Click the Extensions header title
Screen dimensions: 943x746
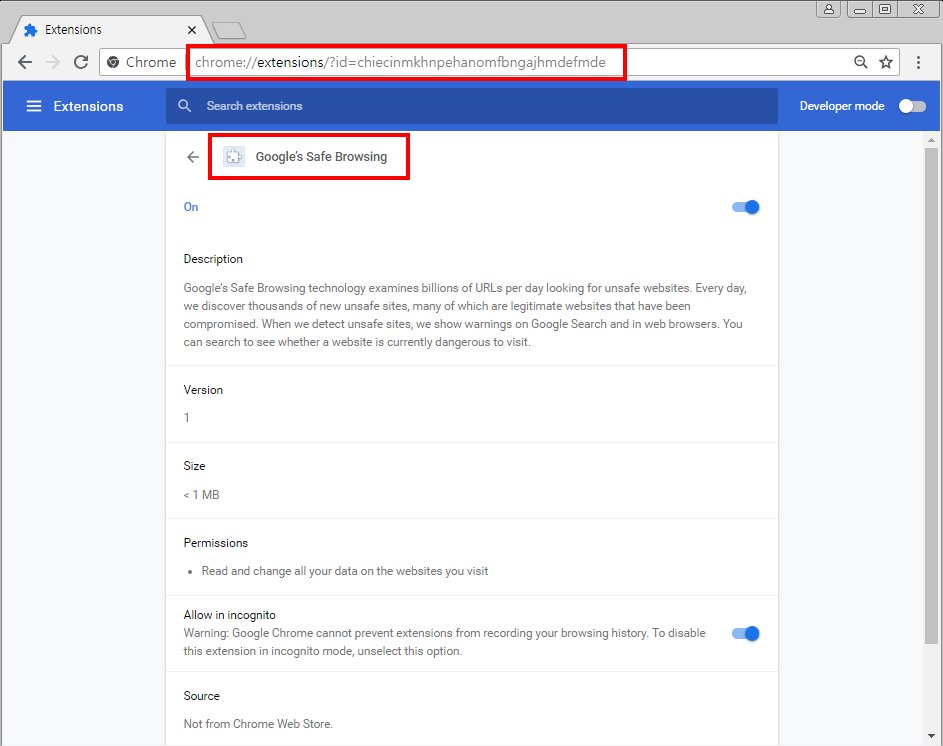(x=88, y=106)
